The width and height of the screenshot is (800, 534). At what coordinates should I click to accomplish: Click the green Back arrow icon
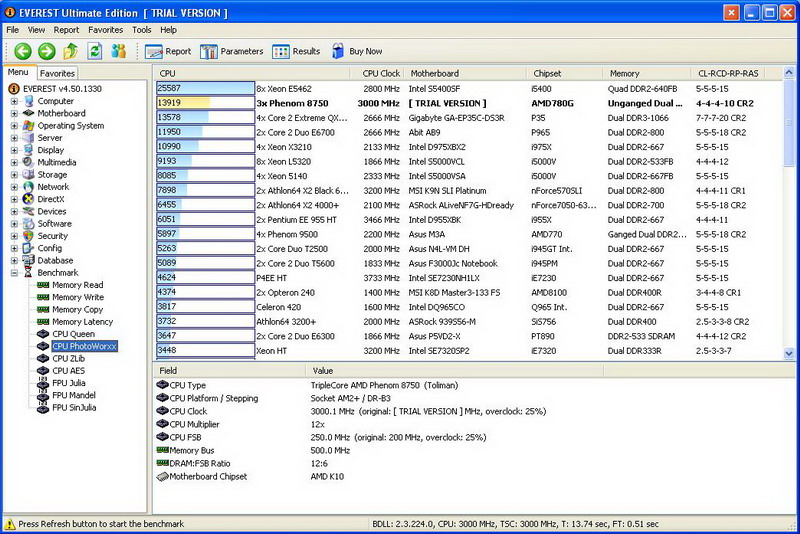point(23,51)
